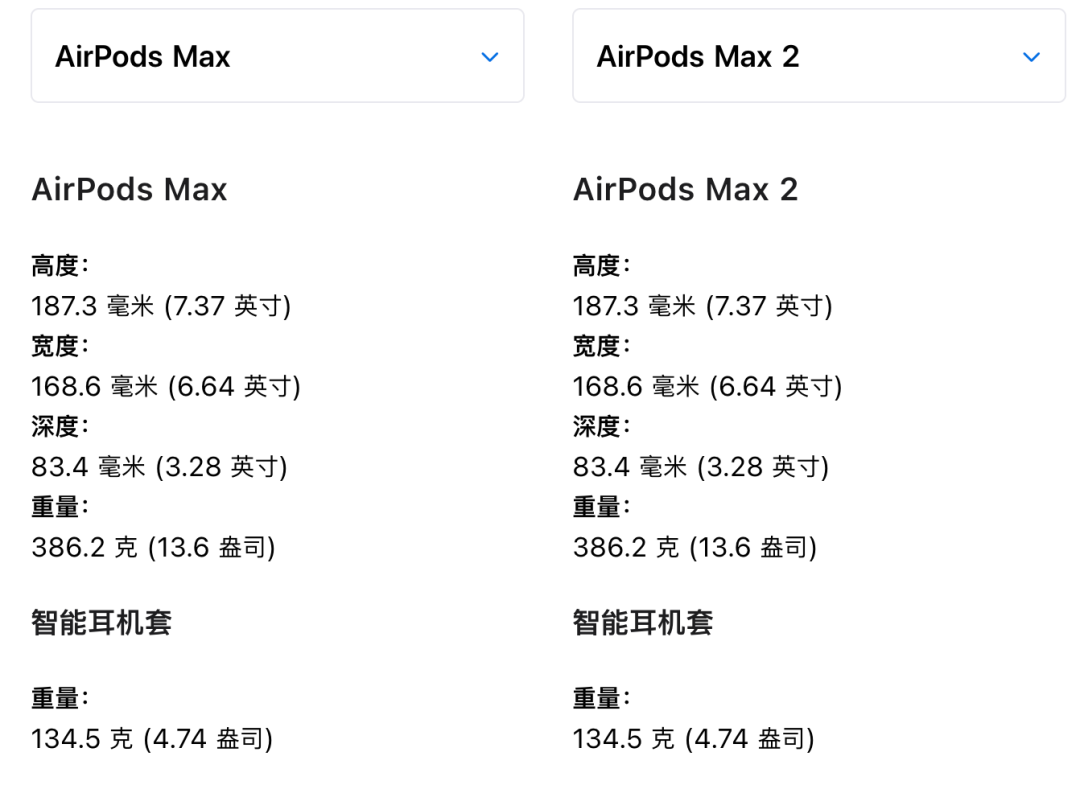Click the 386.2 克 weight value for the first-generation AirPods Max

(153, 547)
